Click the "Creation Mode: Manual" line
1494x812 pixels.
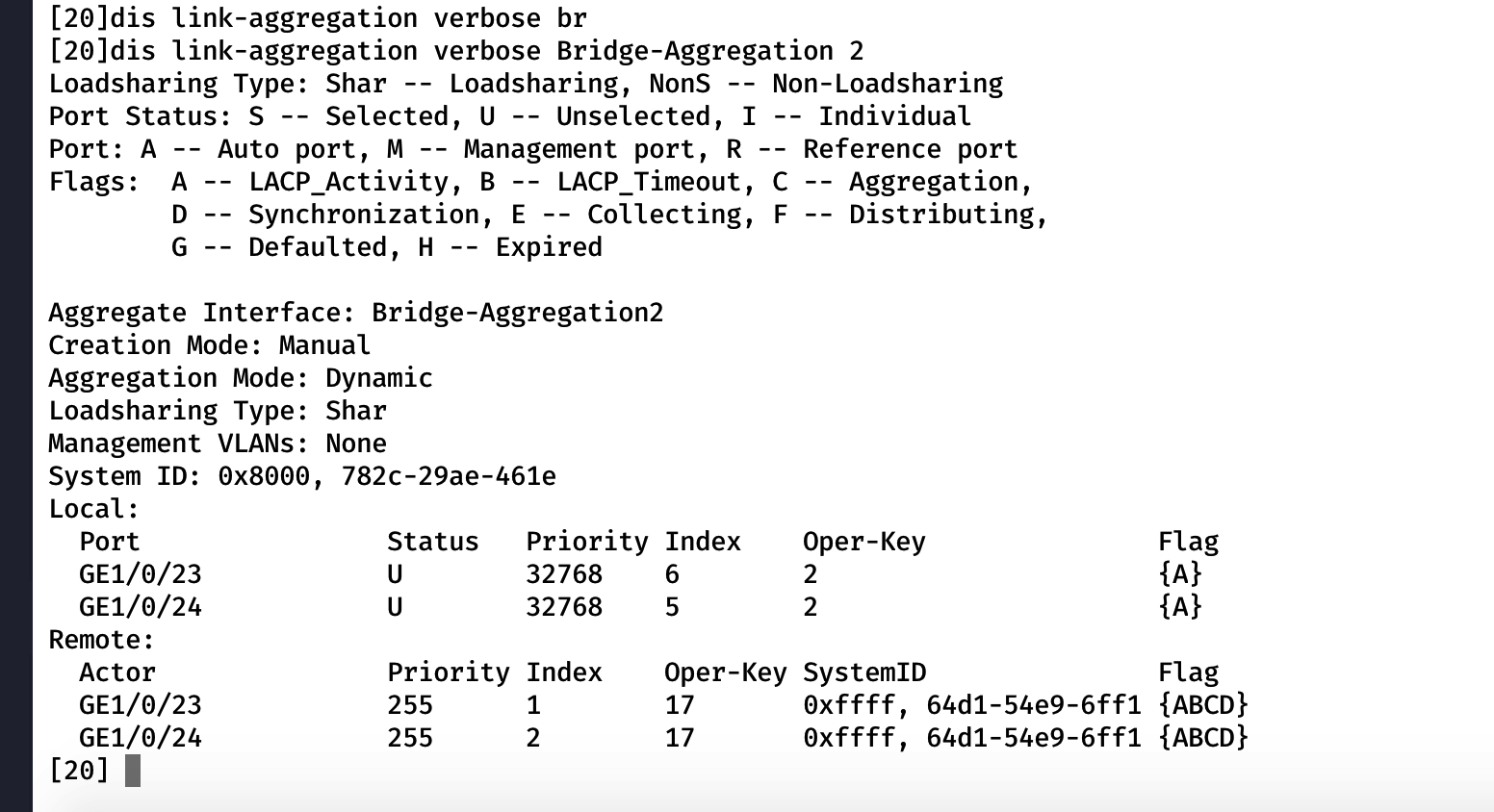point(210,345)
